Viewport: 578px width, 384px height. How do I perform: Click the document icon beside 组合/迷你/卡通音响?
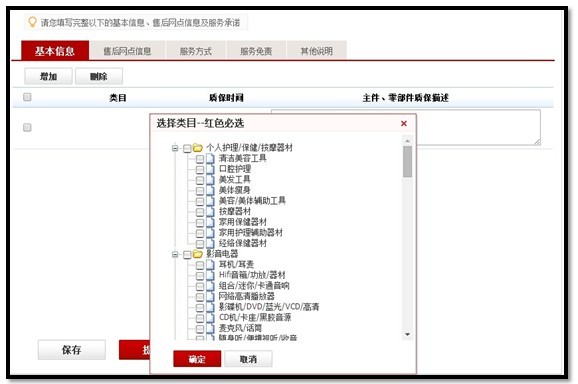click(210, 286)
